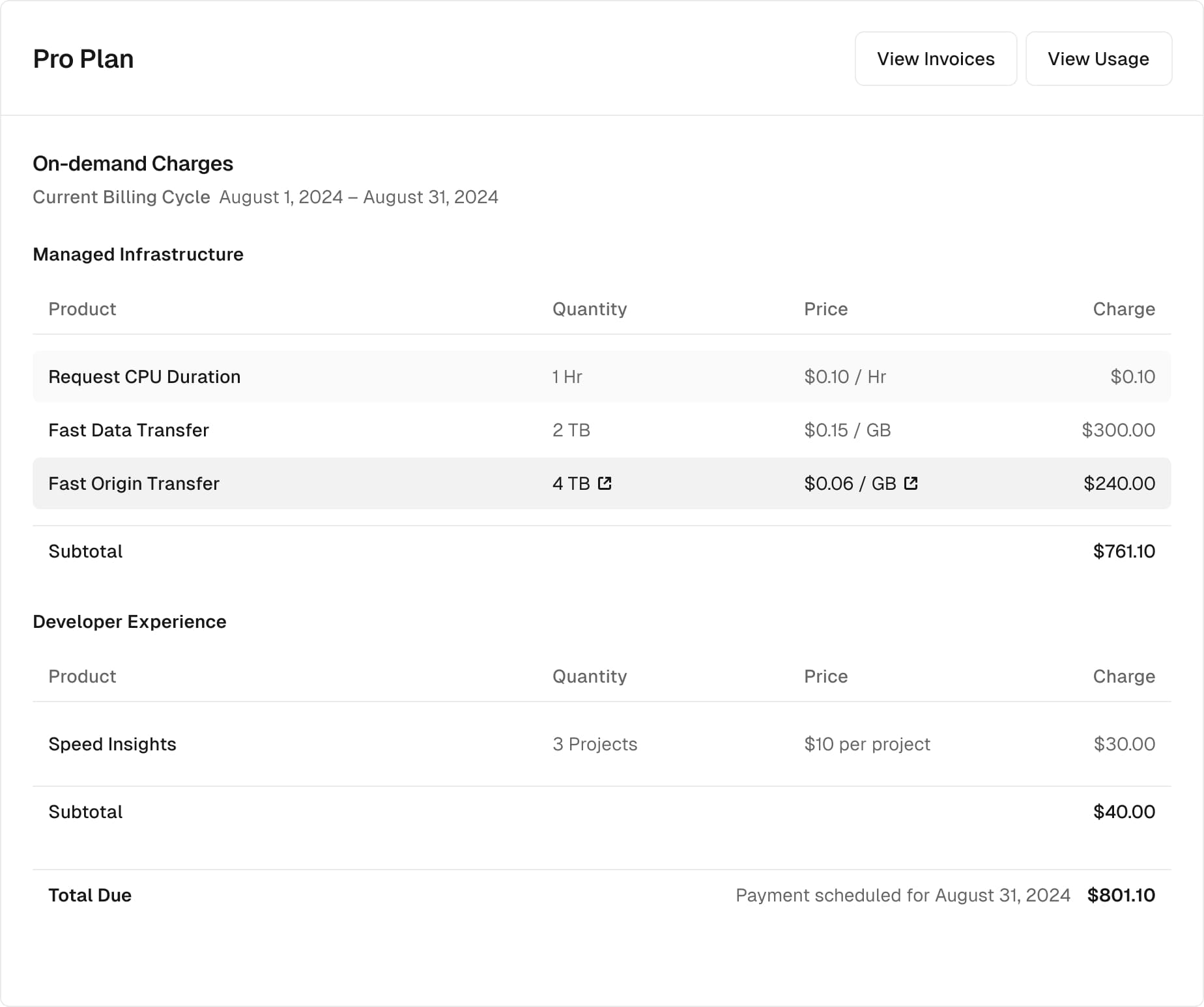Click the payment scheduled date text
The height and width of the screenshot is (1007, 1204).
[x=902, y=895]
